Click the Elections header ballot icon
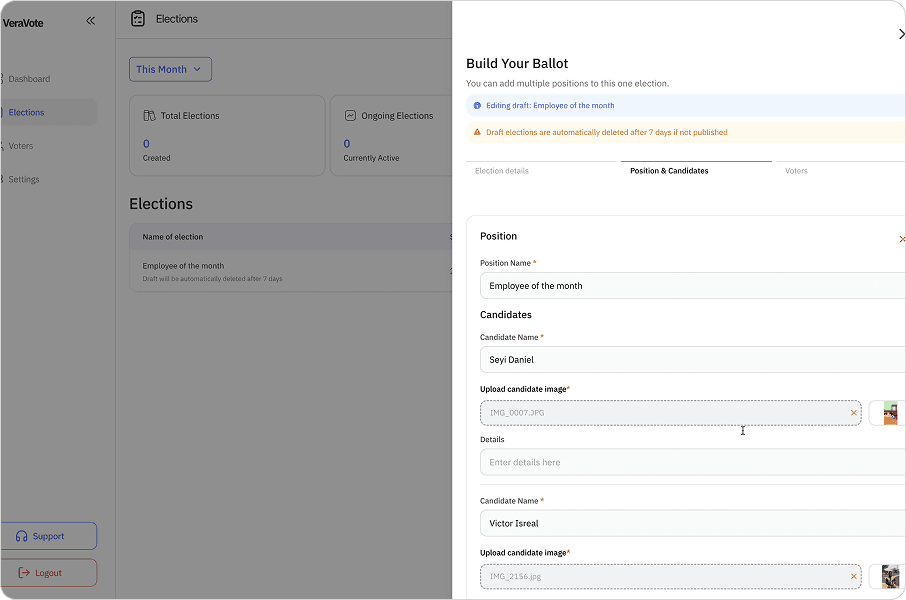The height and width of the screenshot is (600, 906). pyautogui.click(x=138, y=19)
